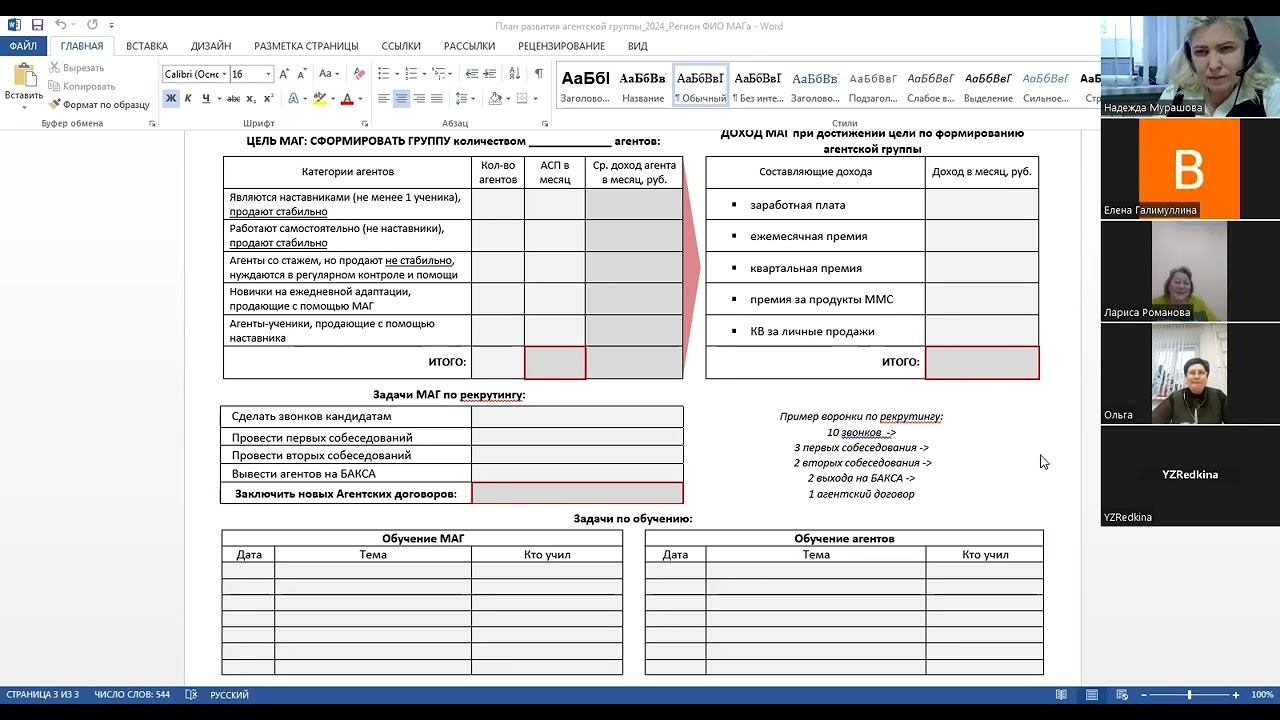Click the Copy (Копировать) command
The height and width of the screenshot is (720, 1280).
click(x=81, y=86)
